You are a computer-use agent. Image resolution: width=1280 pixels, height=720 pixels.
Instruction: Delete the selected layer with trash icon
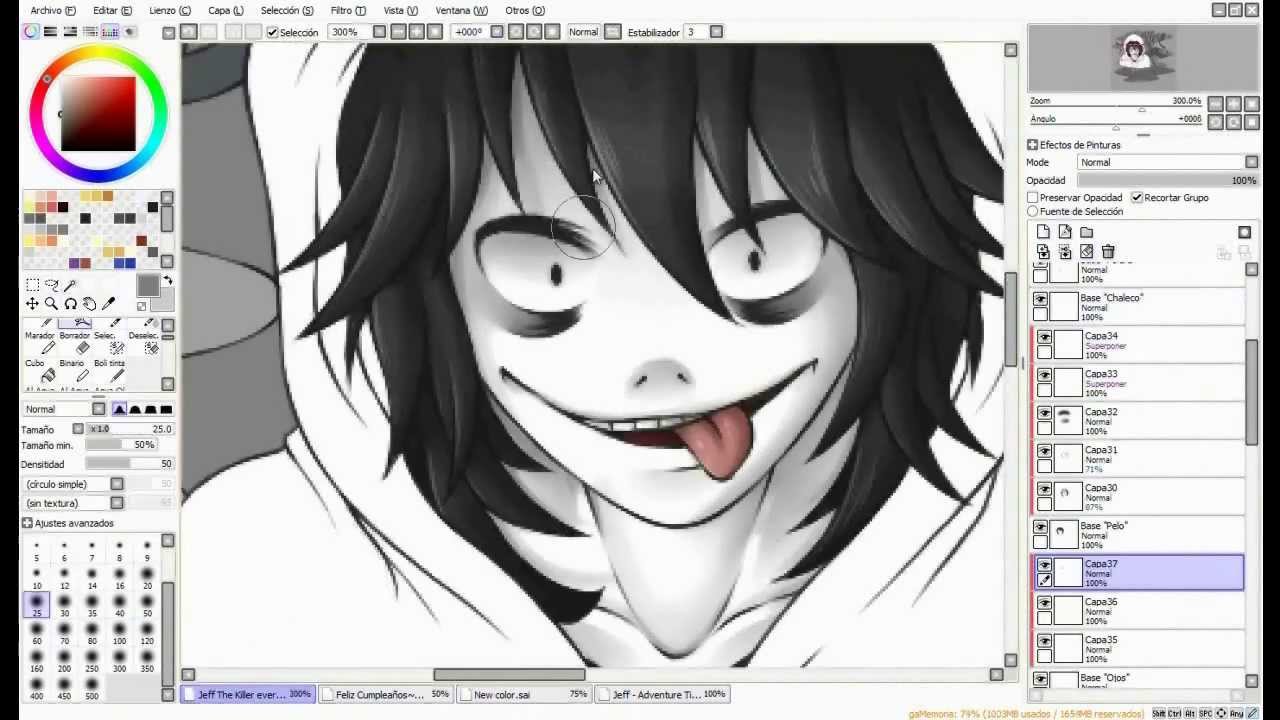(x=1108, y=251)
